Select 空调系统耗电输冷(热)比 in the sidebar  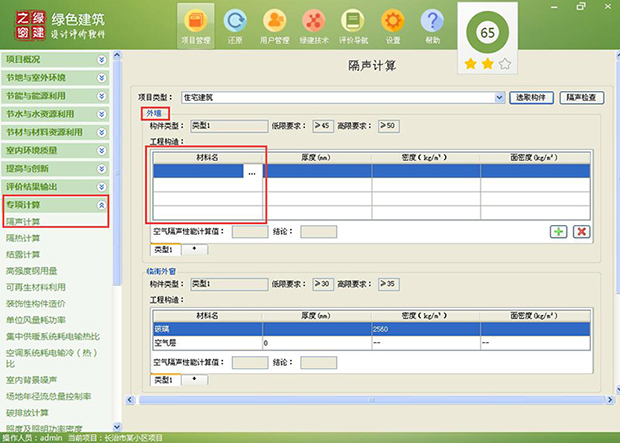(x=51, y=358)
